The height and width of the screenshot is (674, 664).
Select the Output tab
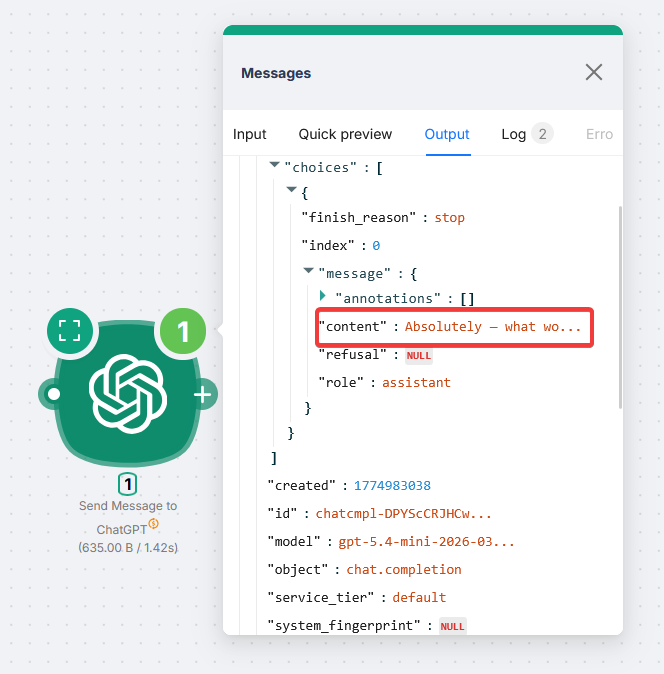coord(447,134)
